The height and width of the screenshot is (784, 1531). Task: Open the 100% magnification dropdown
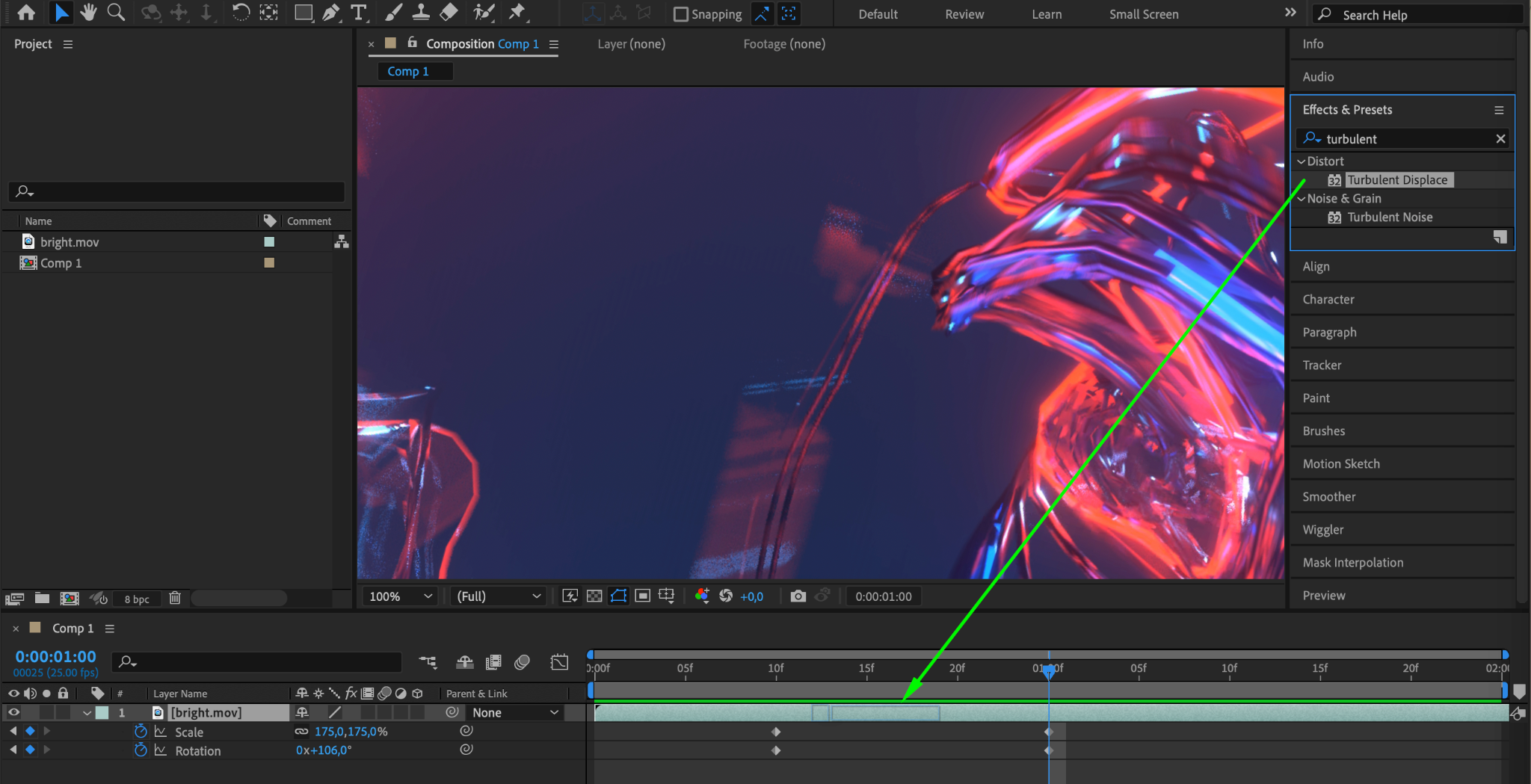[401, 596]
